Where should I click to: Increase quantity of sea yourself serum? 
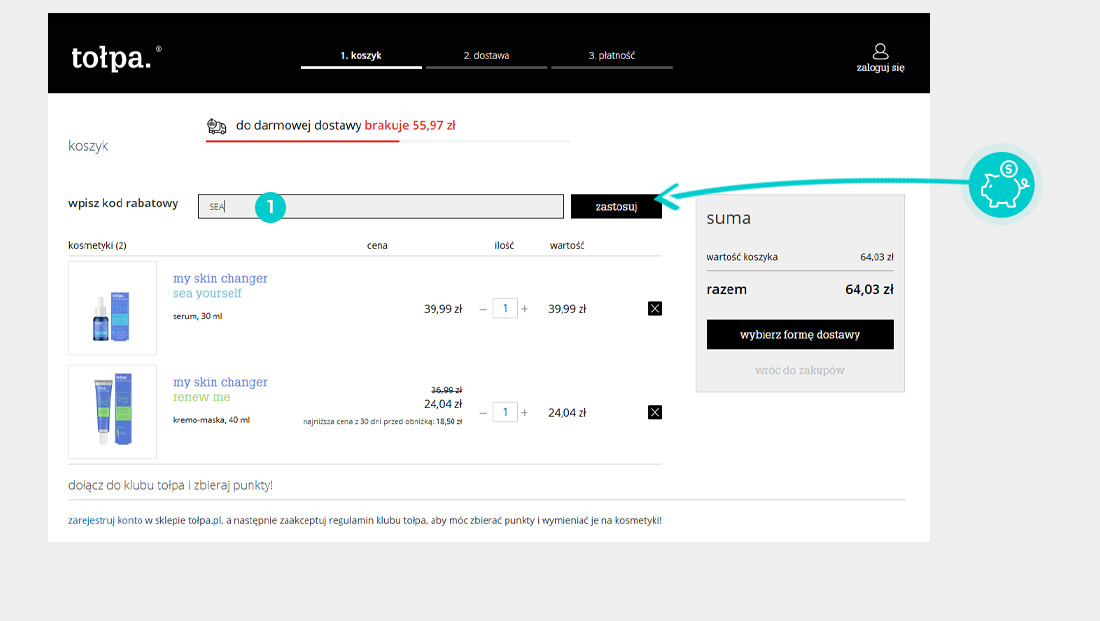click(x=525, y=309)
